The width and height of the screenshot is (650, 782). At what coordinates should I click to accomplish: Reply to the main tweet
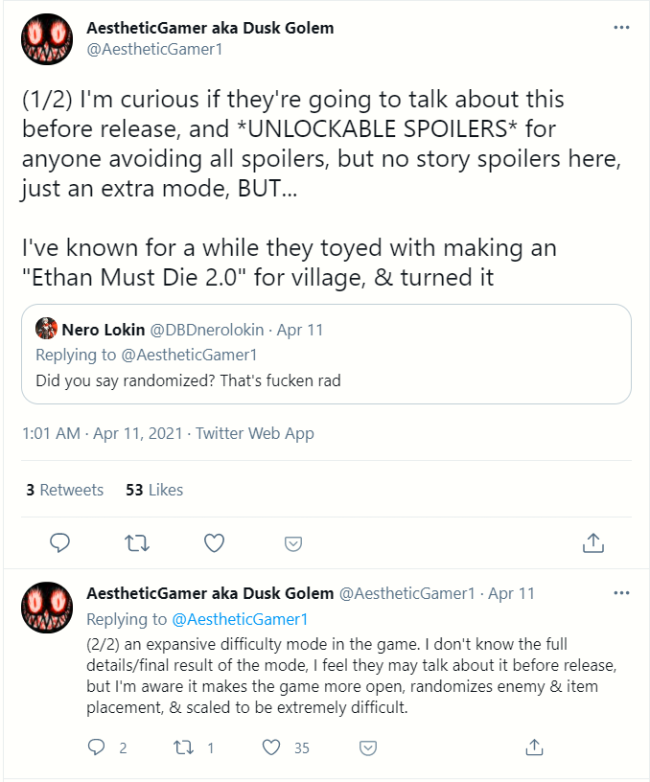60,543
